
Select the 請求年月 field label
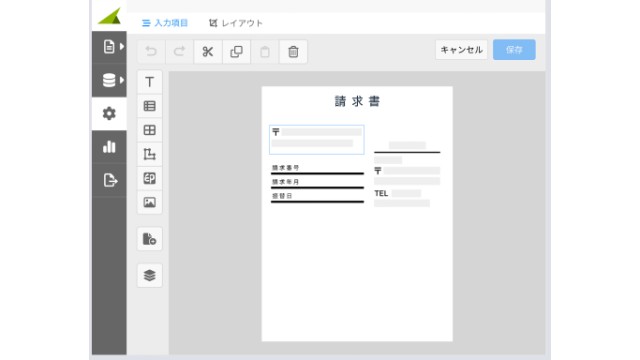click(286, 182)
